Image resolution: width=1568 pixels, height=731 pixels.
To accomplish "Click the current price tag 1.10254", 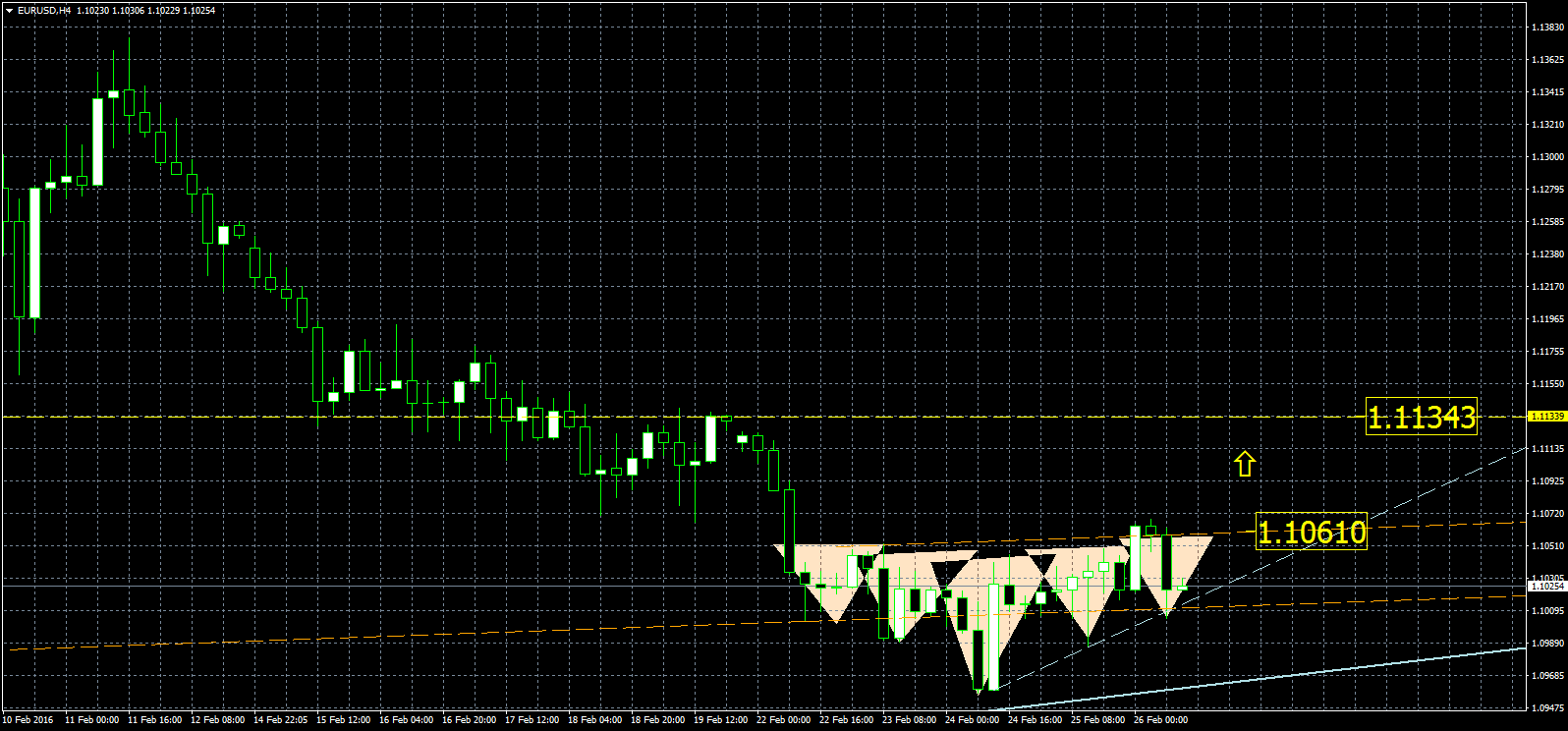I will coord(1547,587).
